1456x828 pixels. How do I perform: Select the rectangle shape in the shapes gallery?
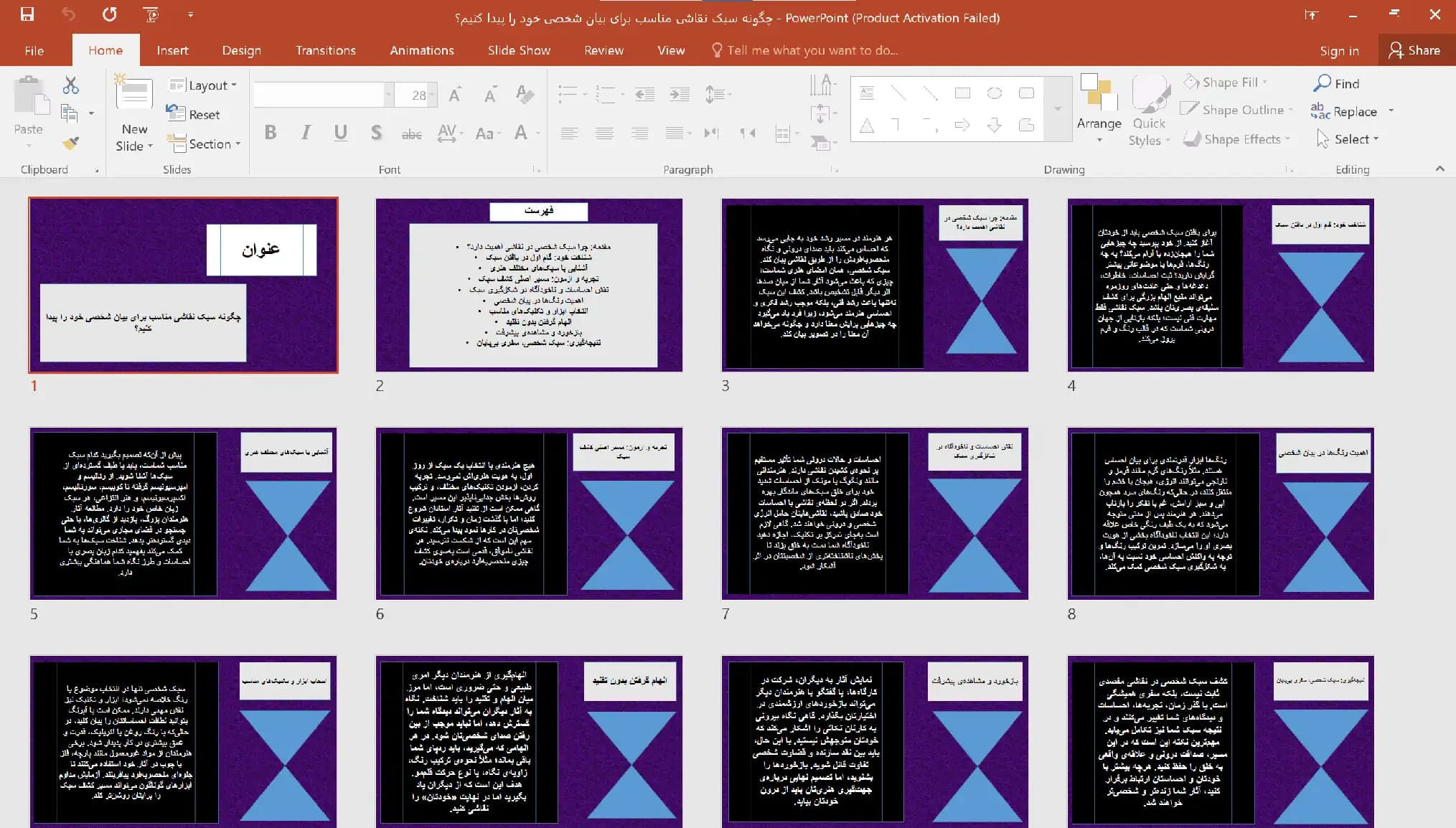(962, 93)
